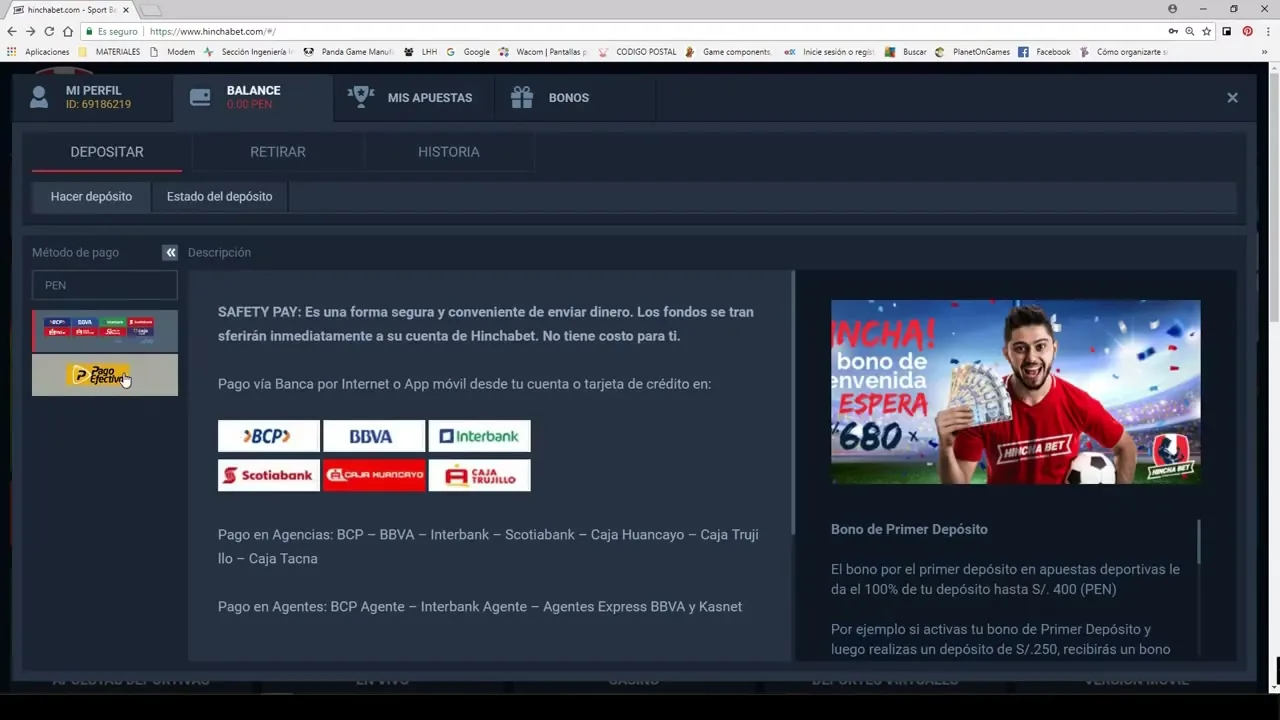The height and width of the screenshot is (720, 1280).
Task: Click the Hincha Bet welcome bonus banner
Action: click(x=1015, y=392)
